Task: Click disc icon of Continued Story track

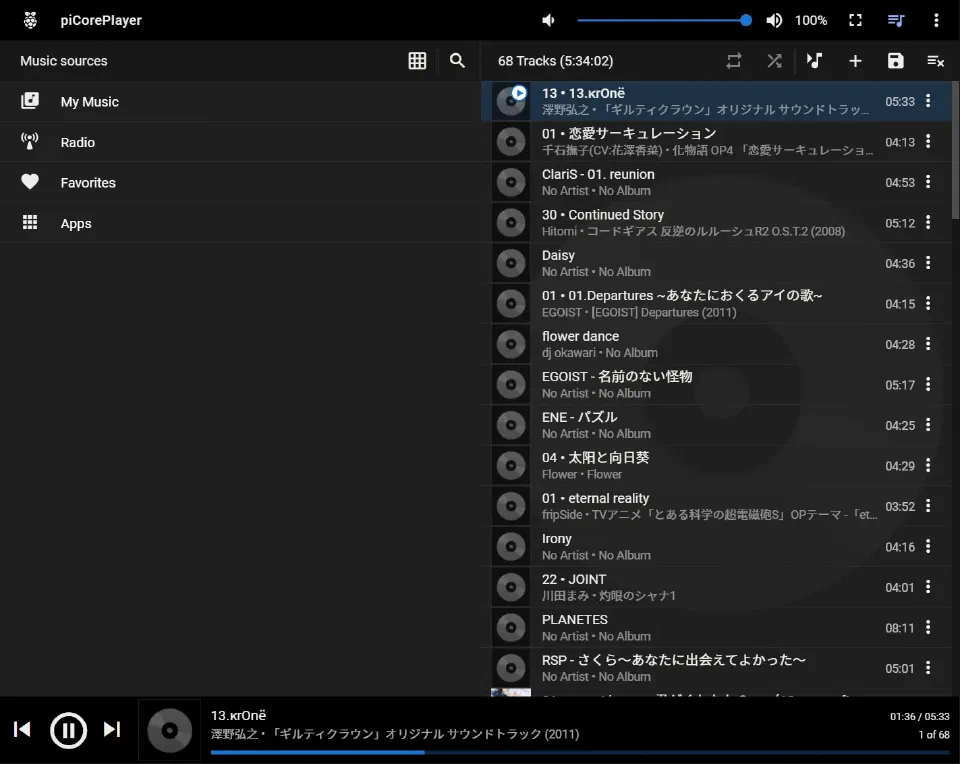Action: (511, 223)
